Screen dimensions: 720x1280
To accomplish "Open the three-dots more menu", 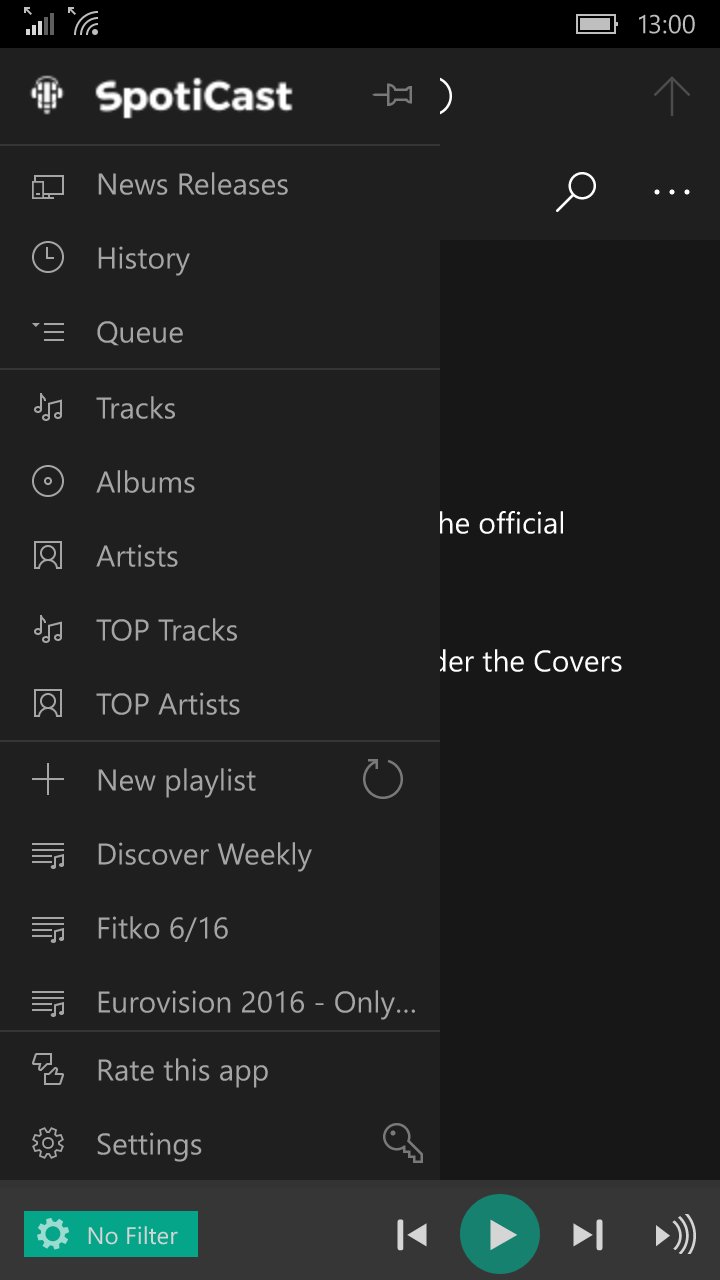I will [x=672, y=192].
